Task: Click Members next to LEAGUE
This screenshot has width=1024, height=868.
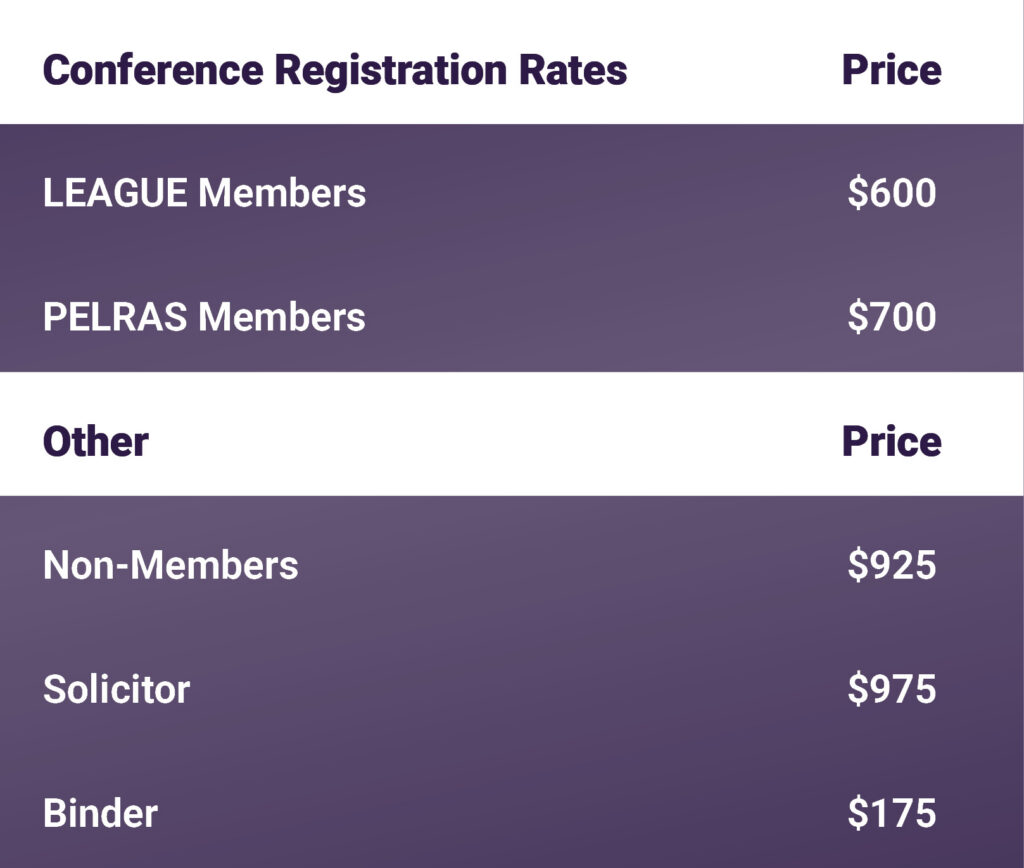Action: tap(282, 193)
